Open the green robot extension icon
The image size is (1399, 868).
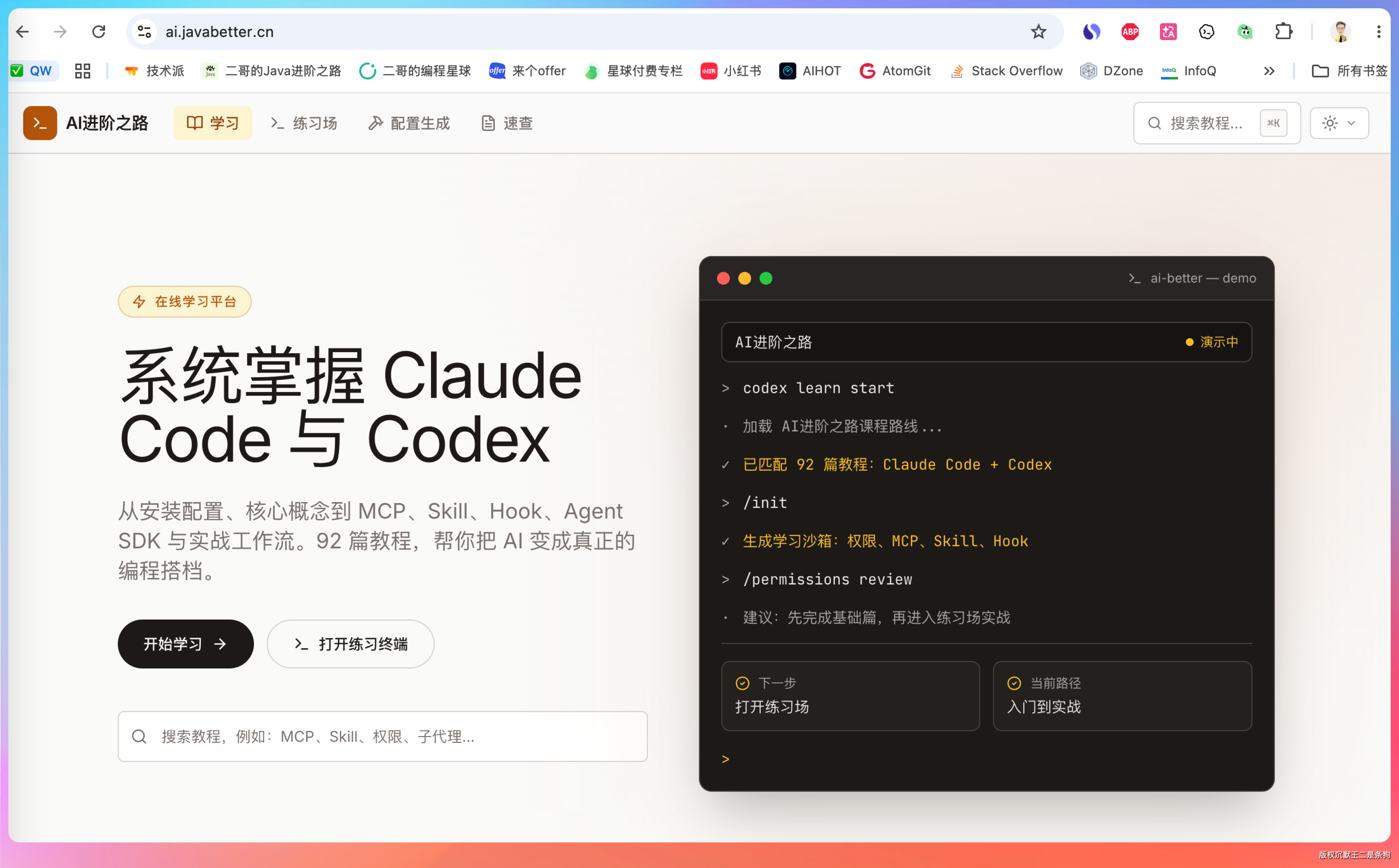(1245, 31)
